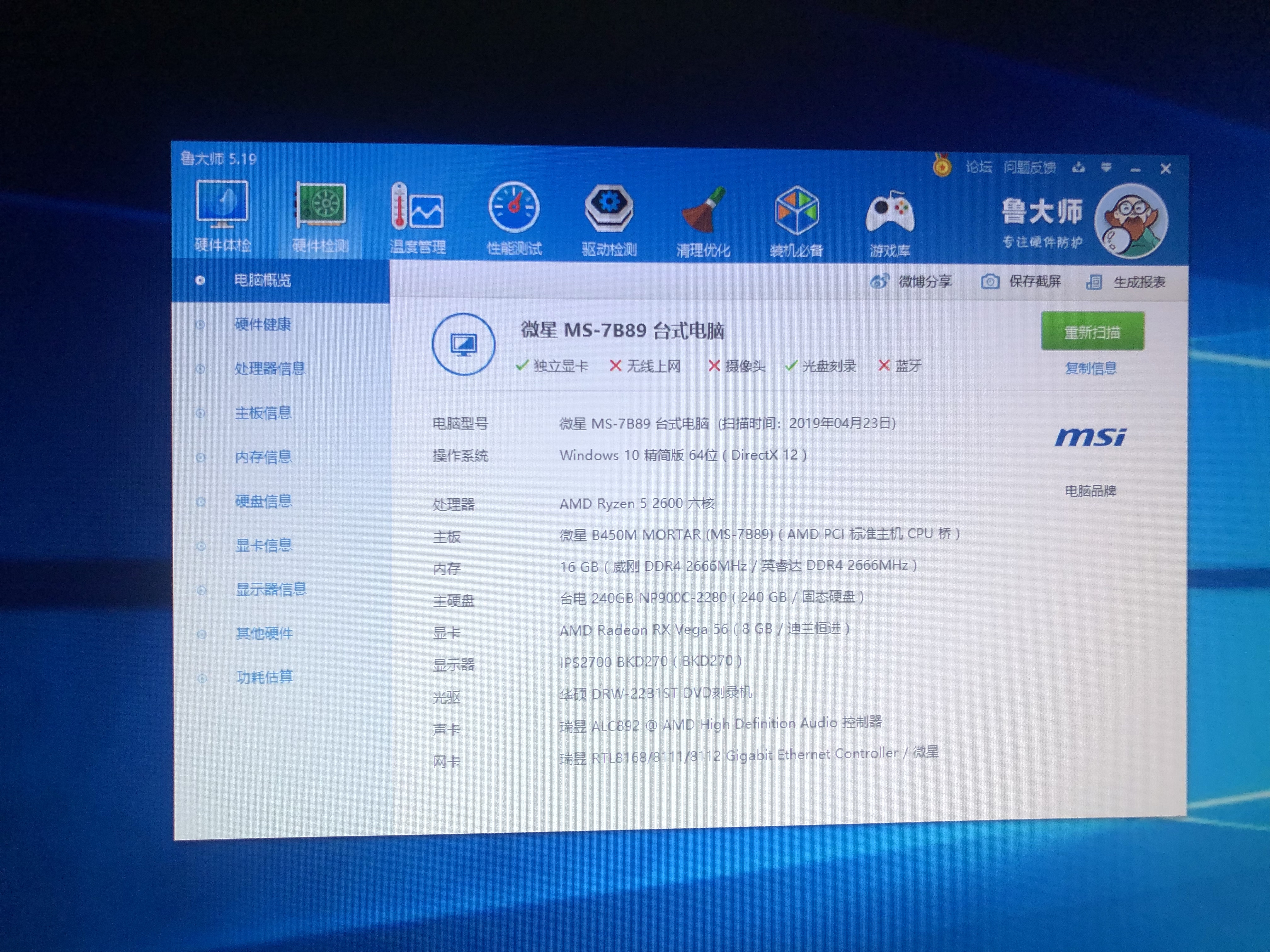The width and height of the screenshot is (1270, 952).
Task: Click the 微博分享 weibo share icon
Action: 880,281
